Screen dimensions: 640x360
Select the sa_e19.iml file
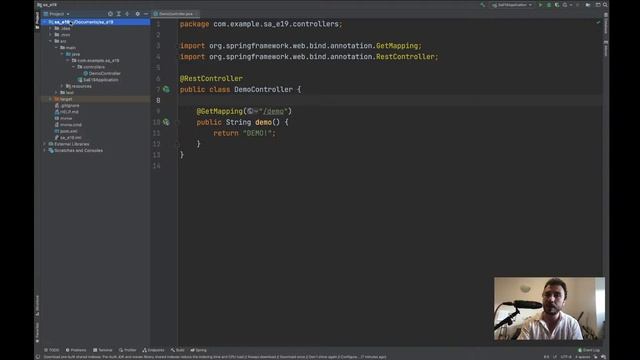[x=68, y=138]
